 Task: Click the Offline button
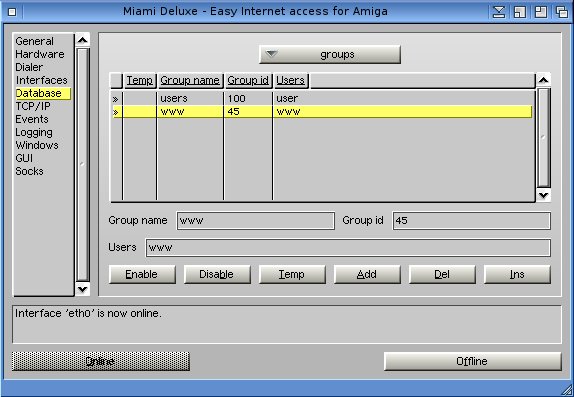[x=473, y=361]
